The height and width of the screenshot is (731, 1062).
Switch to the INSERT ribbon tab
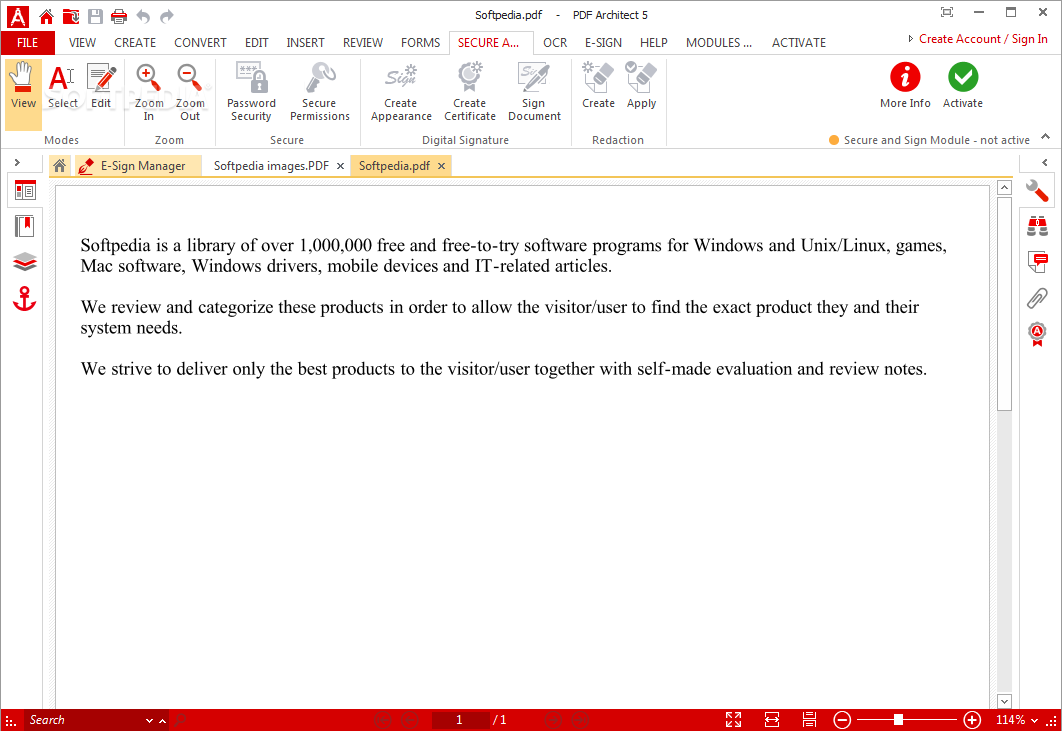305,43
